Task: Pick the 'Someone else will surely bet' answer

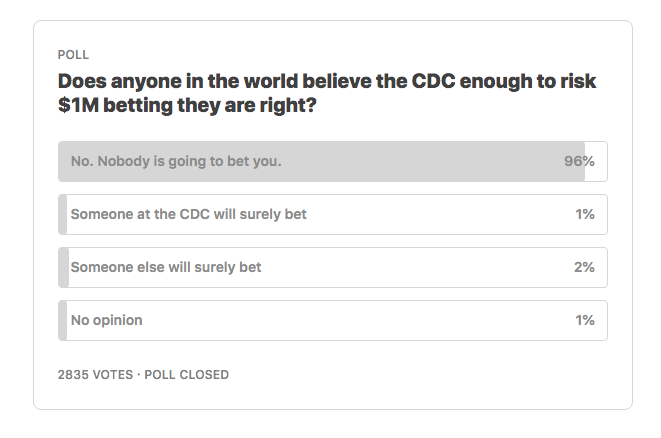Action: [333, 268]
